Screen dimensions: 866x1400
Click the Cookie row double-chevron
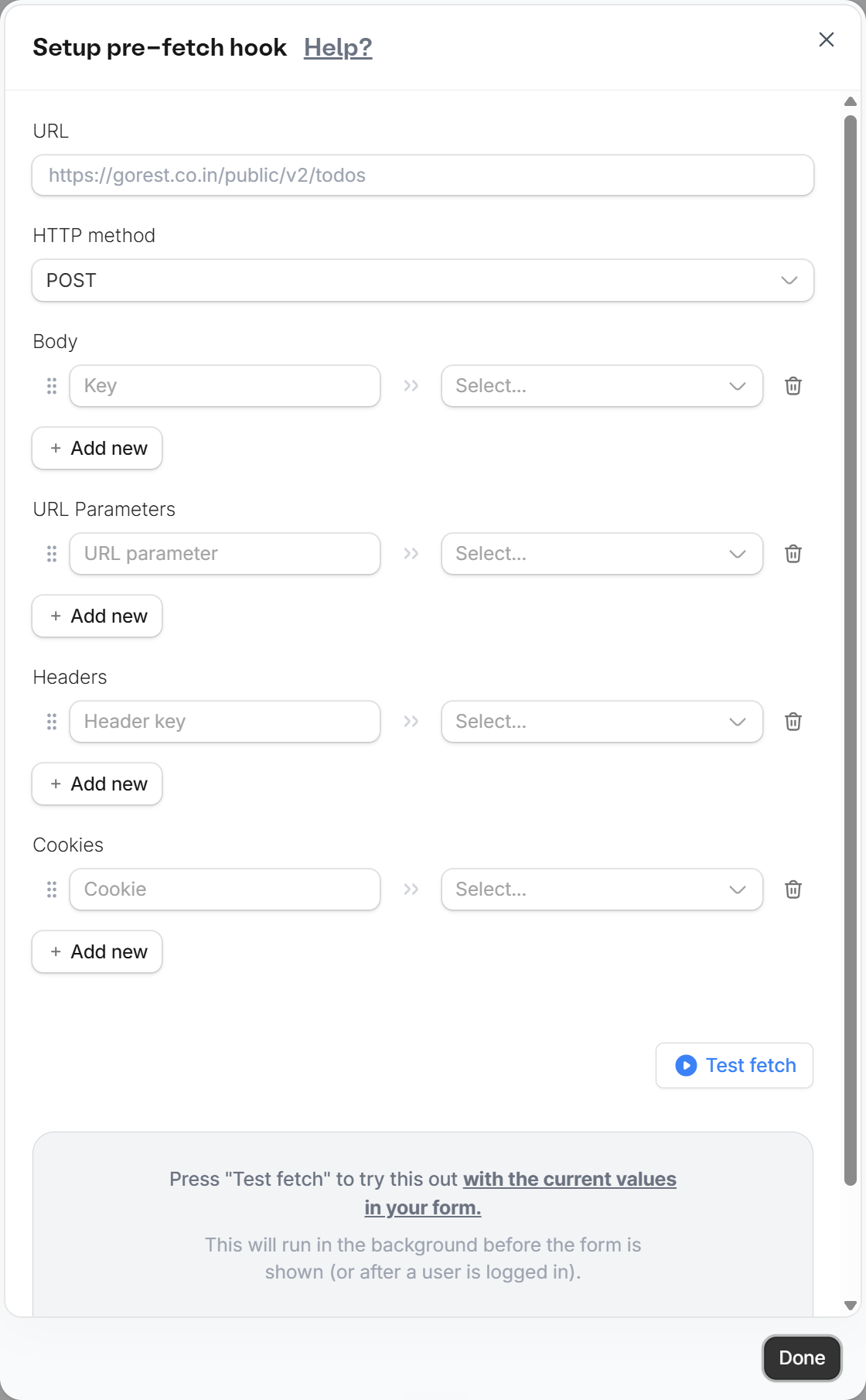411,890
